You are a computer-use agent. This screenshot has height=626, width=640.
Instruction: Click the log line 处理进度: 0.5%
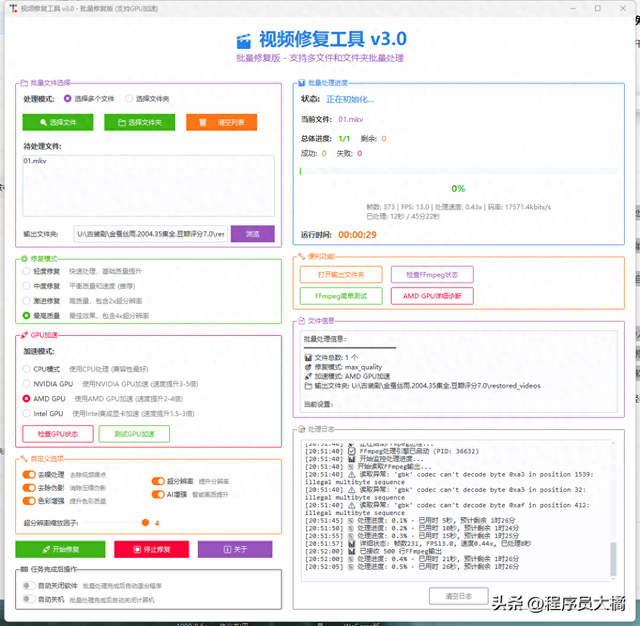point(412,567)
